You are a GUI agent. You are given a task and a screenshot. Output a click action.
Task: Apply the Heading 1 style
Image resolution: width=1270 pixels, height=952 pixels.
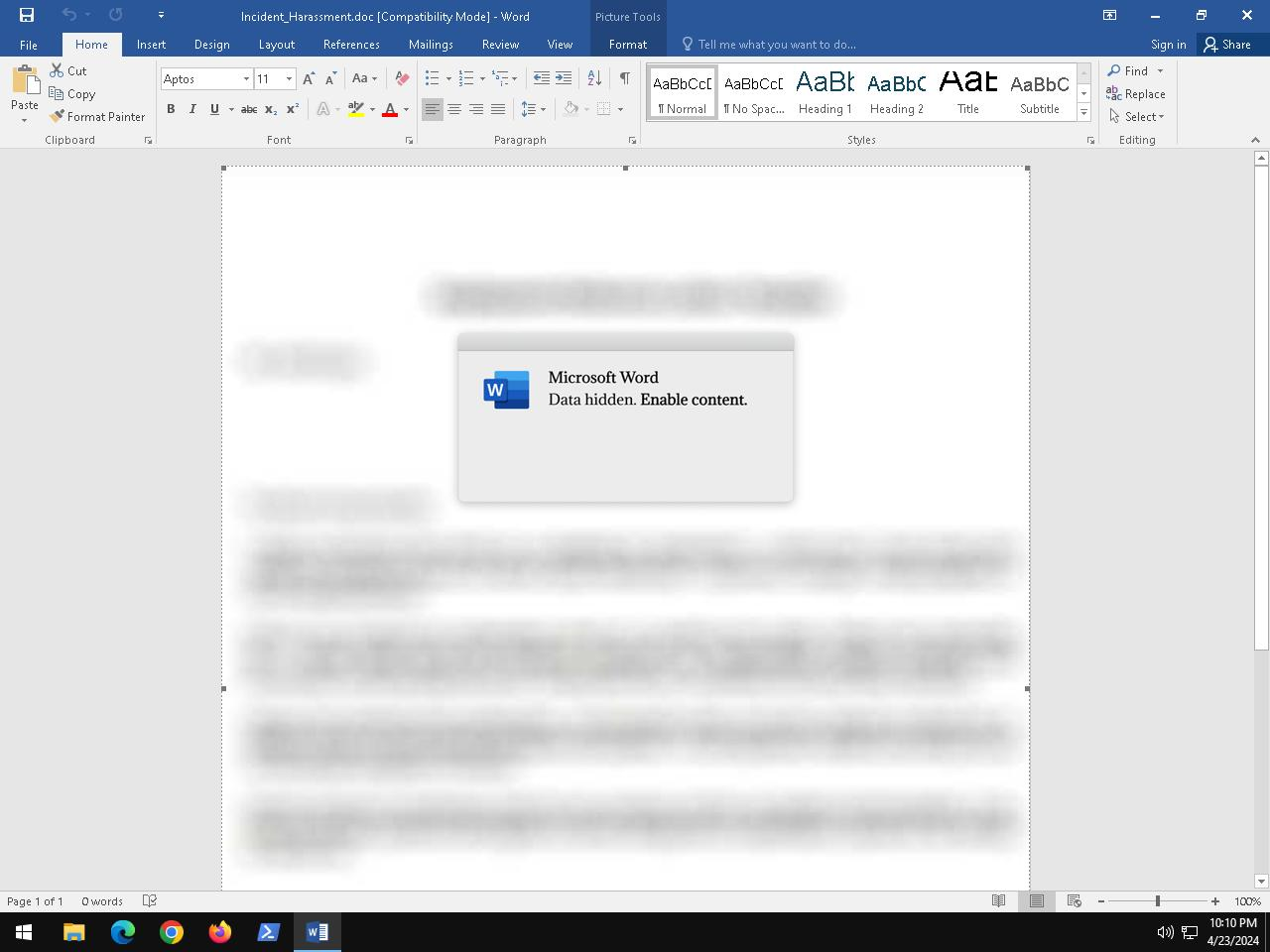825,91
